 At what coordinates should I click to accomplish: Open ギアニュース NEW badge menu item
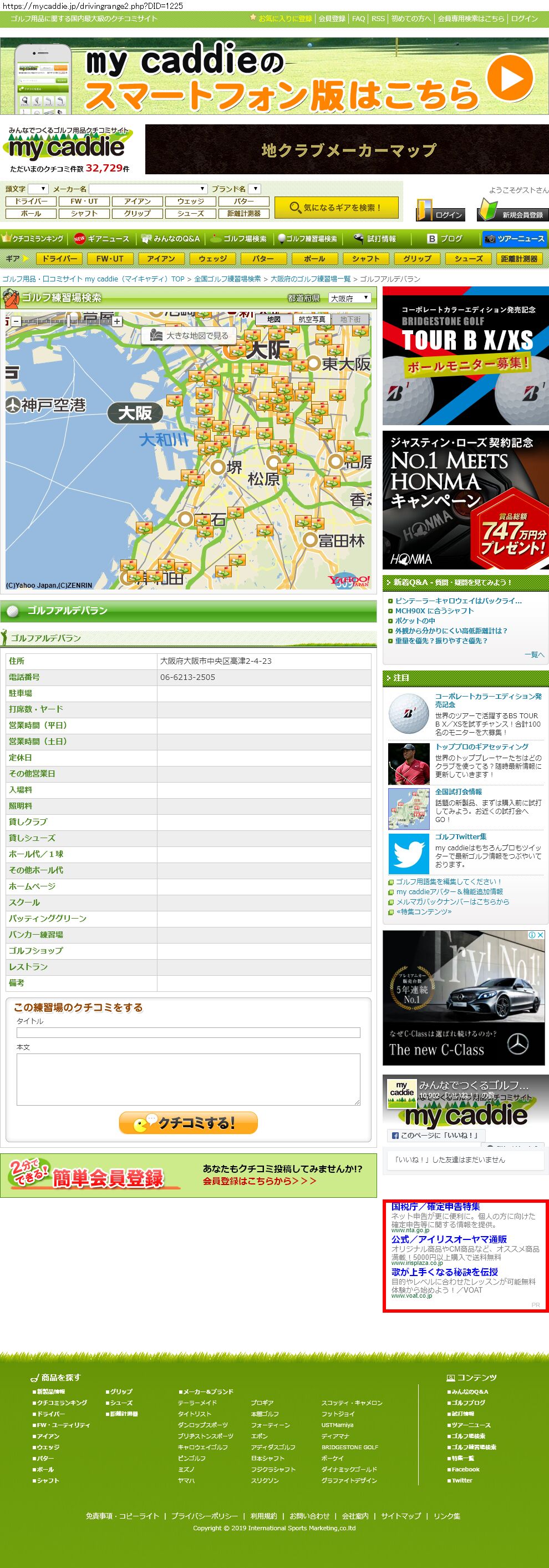tap(101, 239)
